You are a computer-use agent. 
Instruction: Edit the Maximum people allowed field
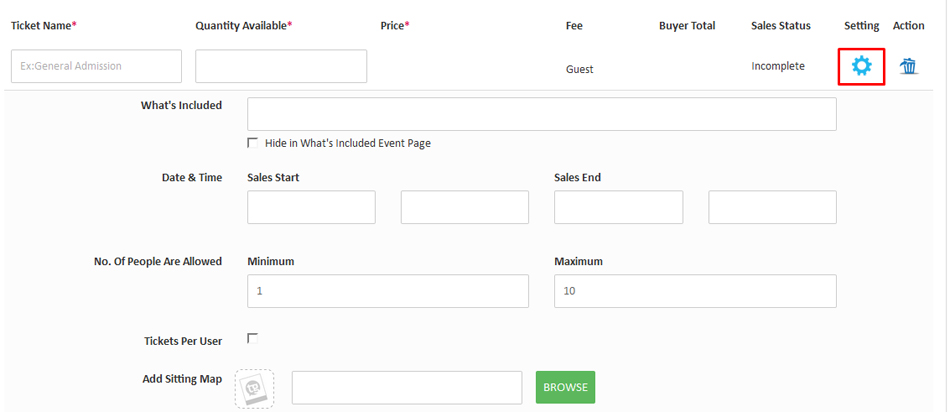(695, 291)
